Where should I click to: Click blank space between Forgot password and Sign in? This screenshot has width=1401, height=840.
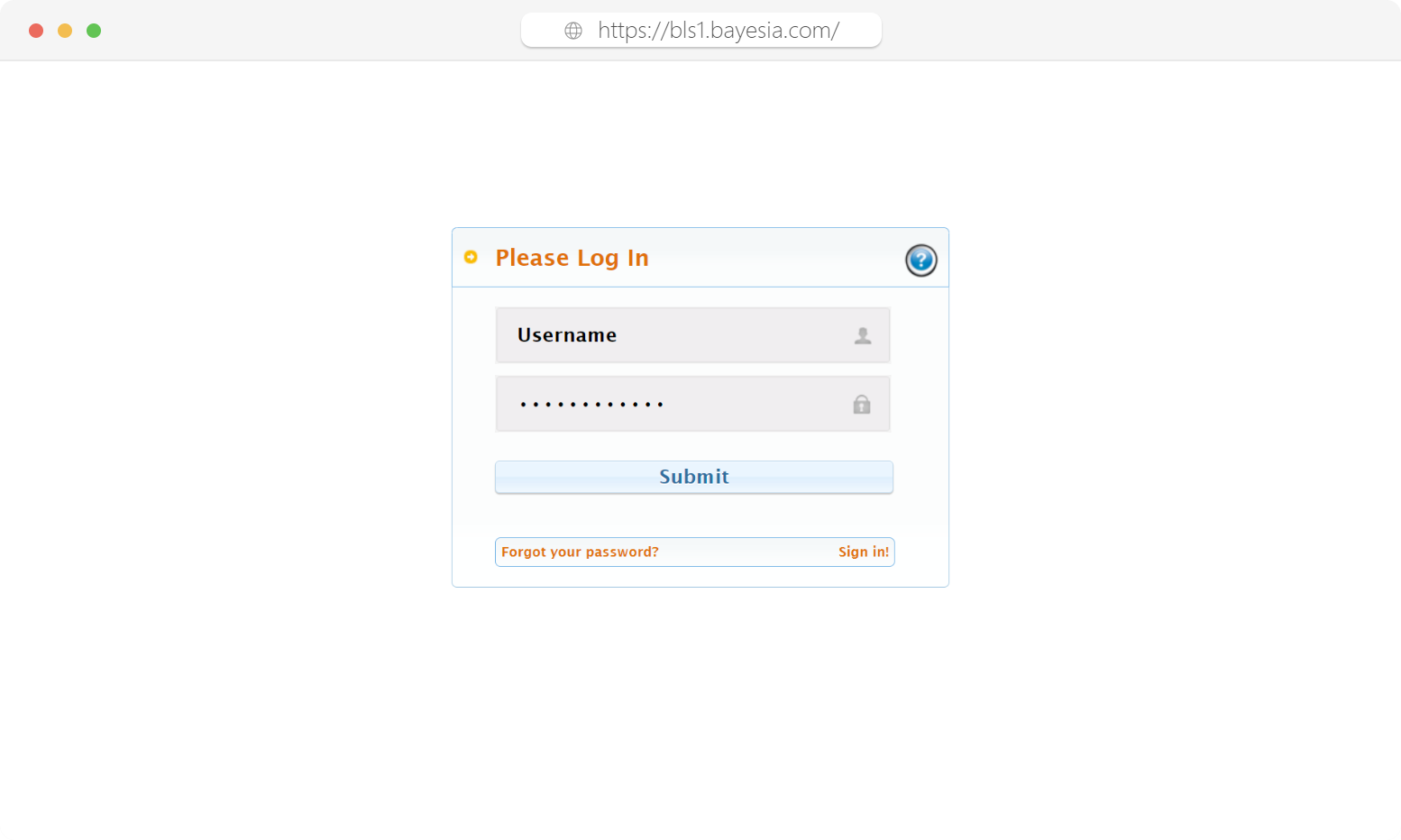pos(748,552)
